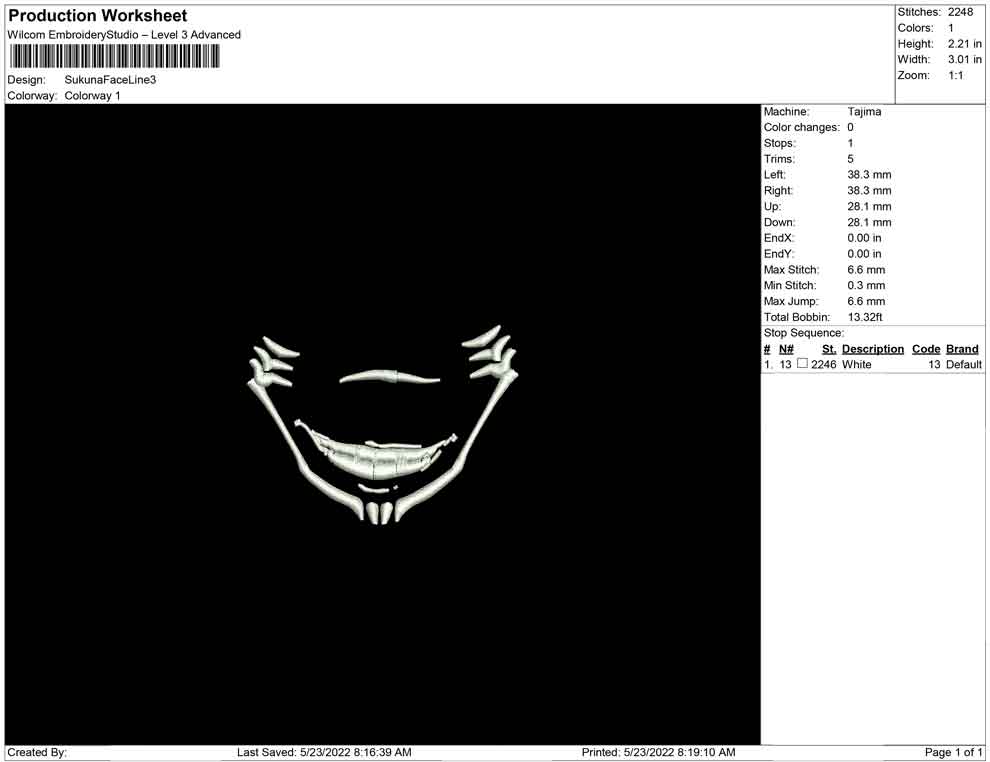Click the Default brand entry in row 1
This screenshot has width=990, height=762.
[x=963, y=364]
